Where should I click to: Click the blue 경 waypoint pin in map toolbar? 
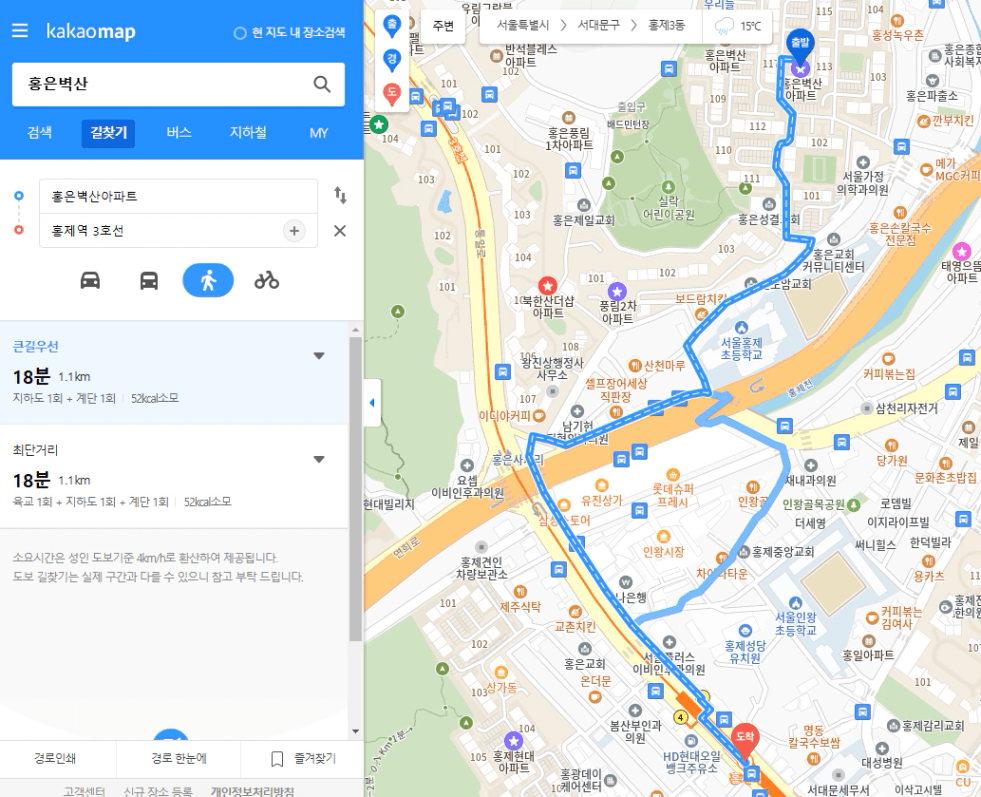click(x=392, y=61)
